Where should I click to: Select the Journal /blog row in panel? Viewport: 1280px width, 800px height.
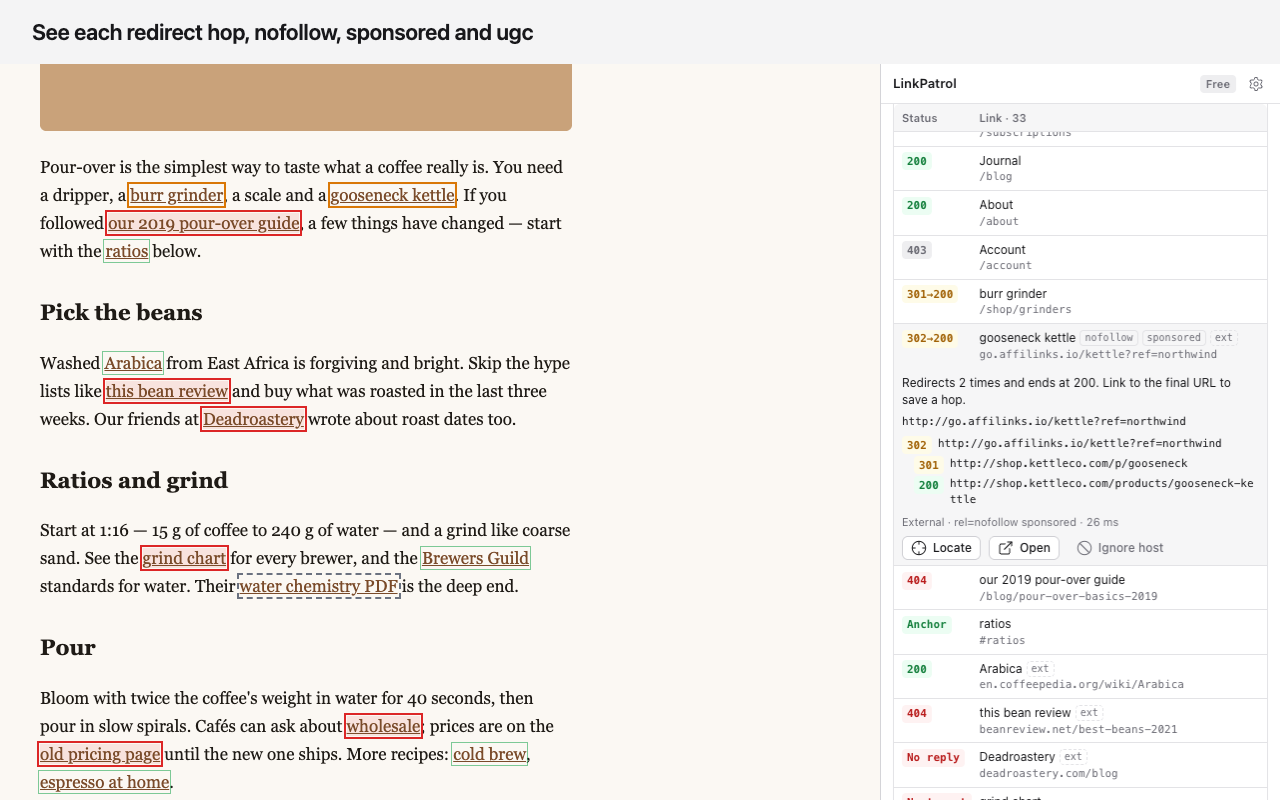(x=1080, y=168)
